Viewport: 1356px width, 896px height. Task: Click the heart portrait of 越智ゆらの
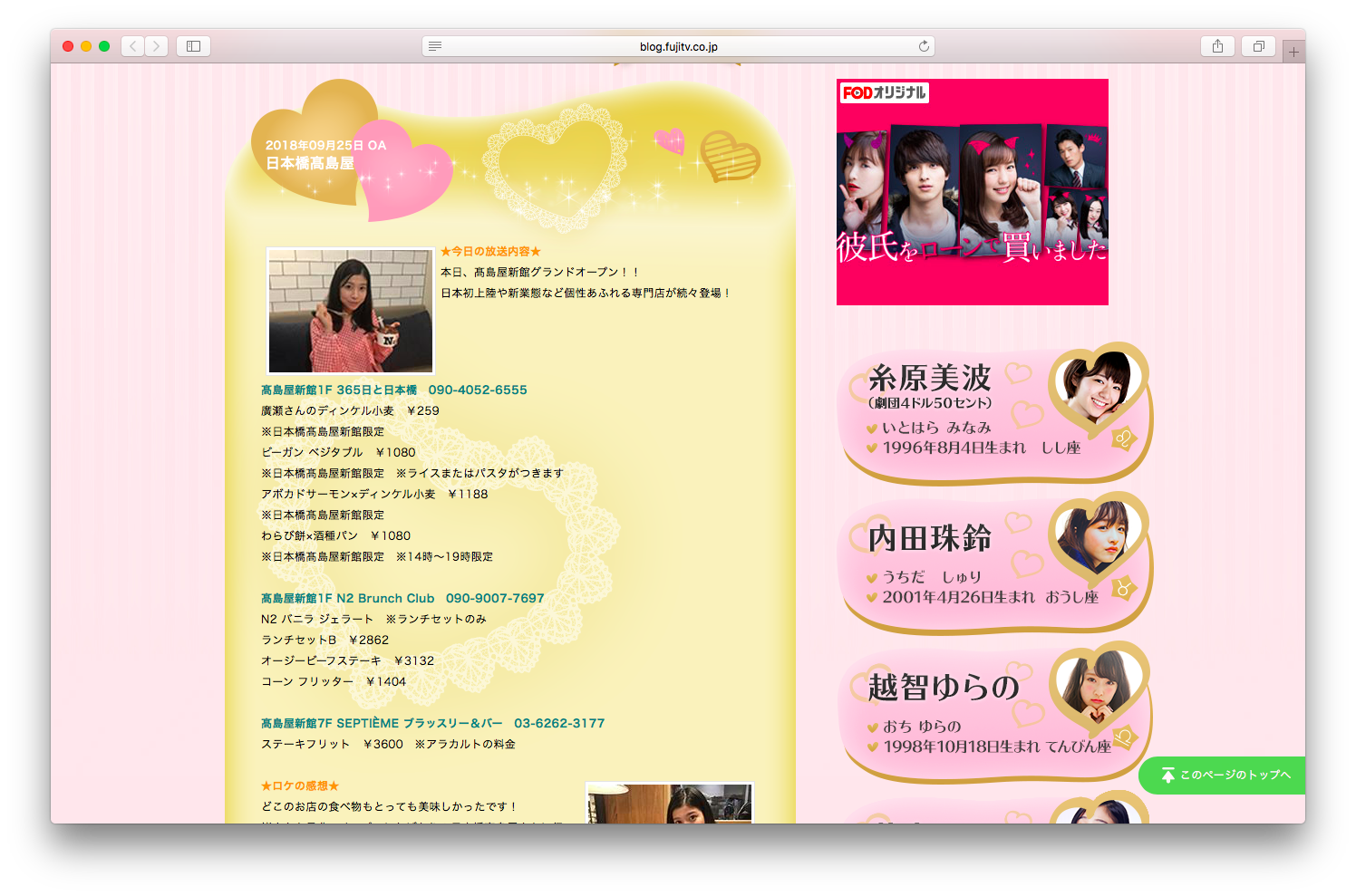(x=1099, y=688)
